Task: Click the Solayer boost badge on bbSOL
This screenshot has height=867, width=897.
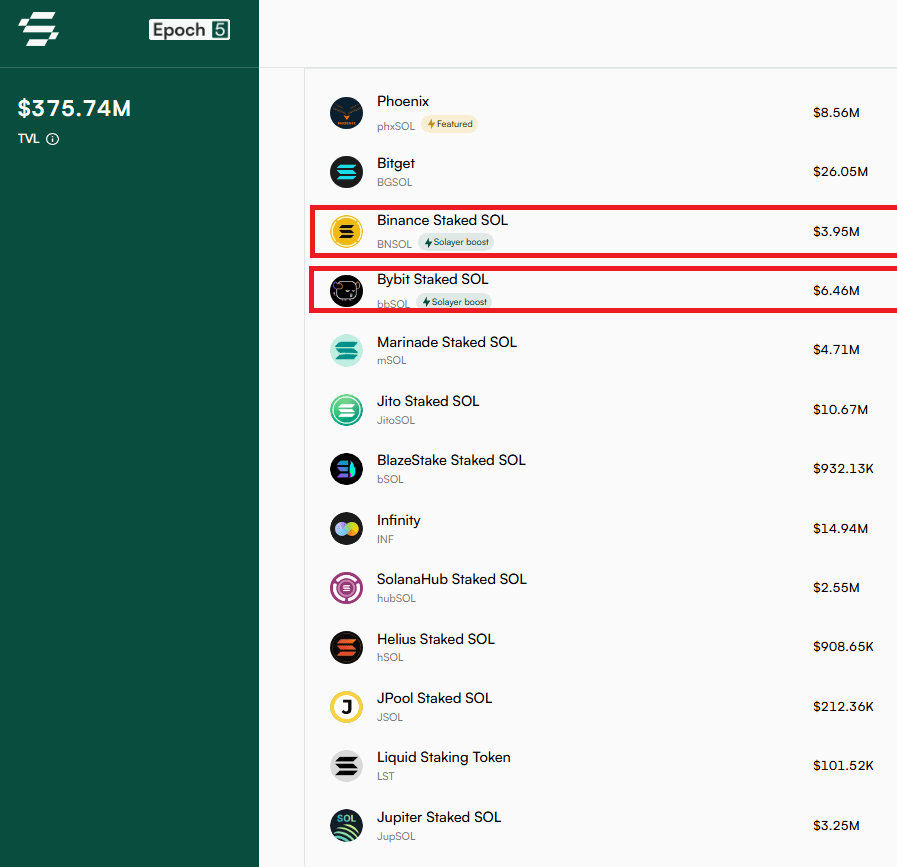Action: (x=455, y=302)
